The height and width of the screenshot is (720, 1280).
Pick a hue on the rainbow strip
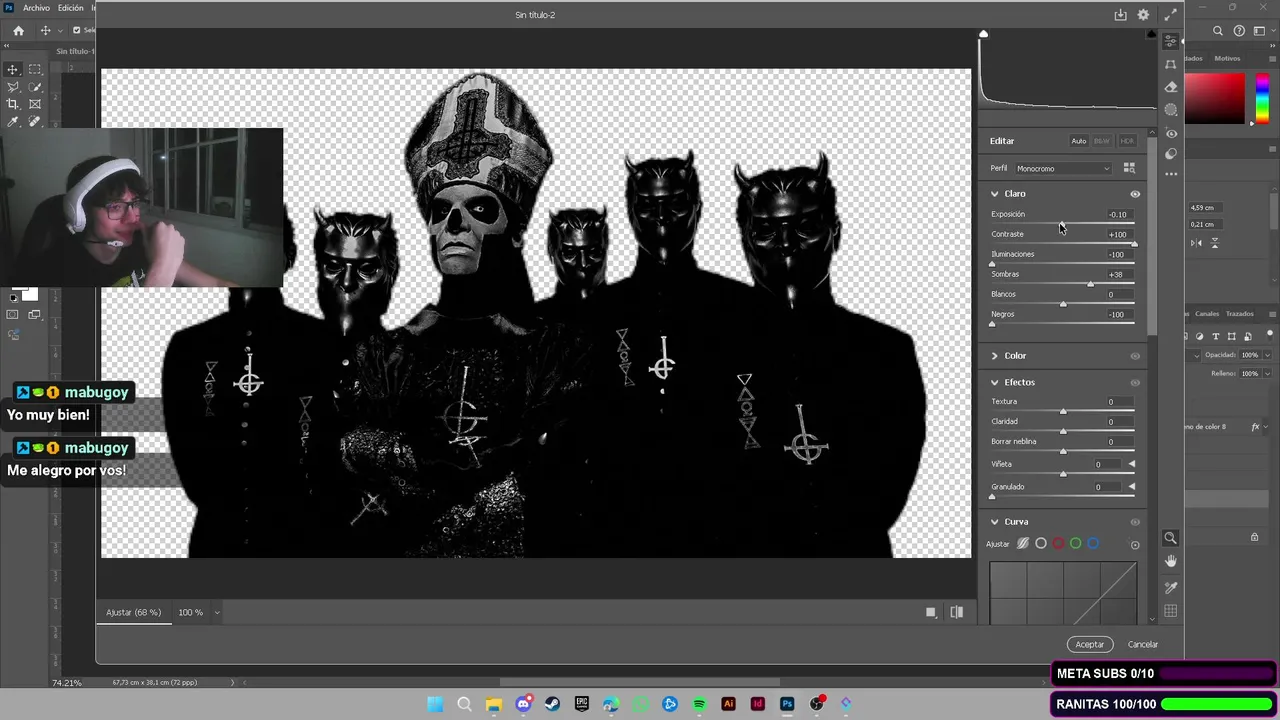(x=1262, y=98)
